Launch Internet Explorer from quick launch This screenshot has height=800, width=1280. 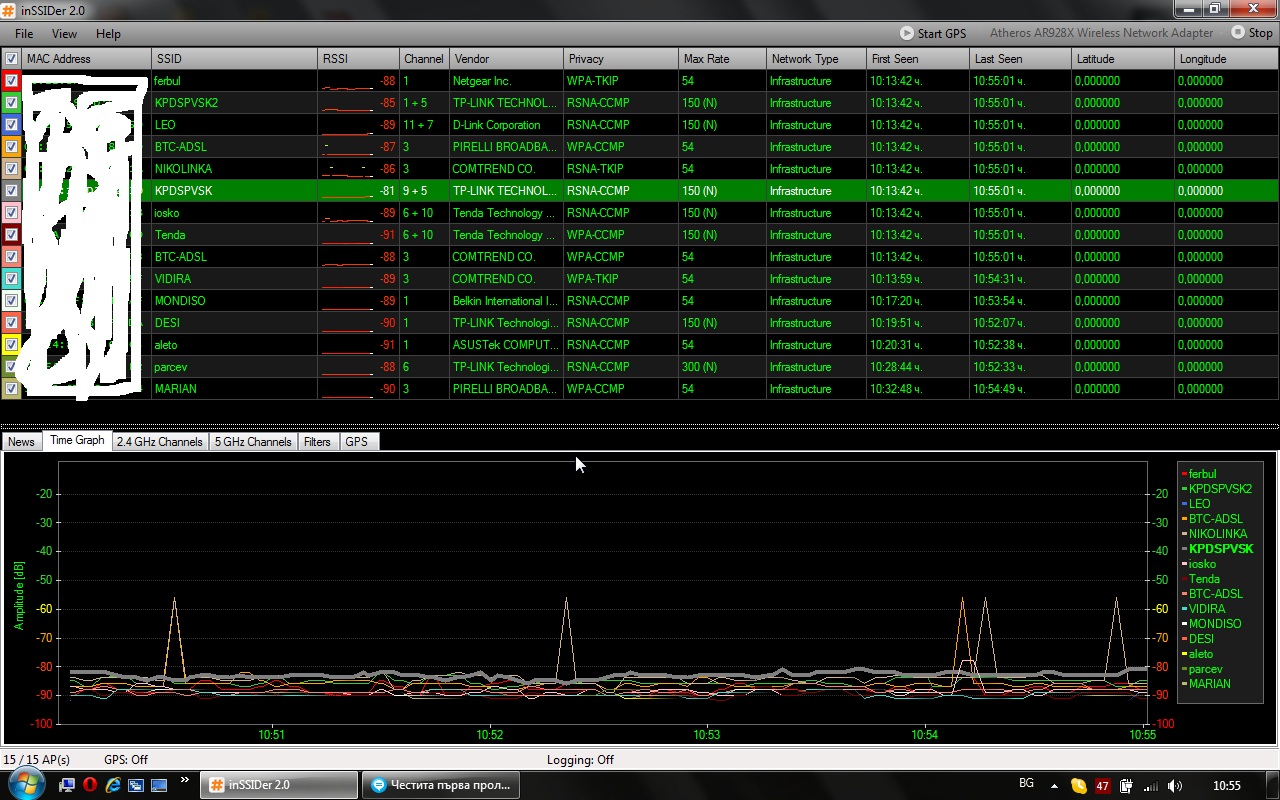(113, 785)
